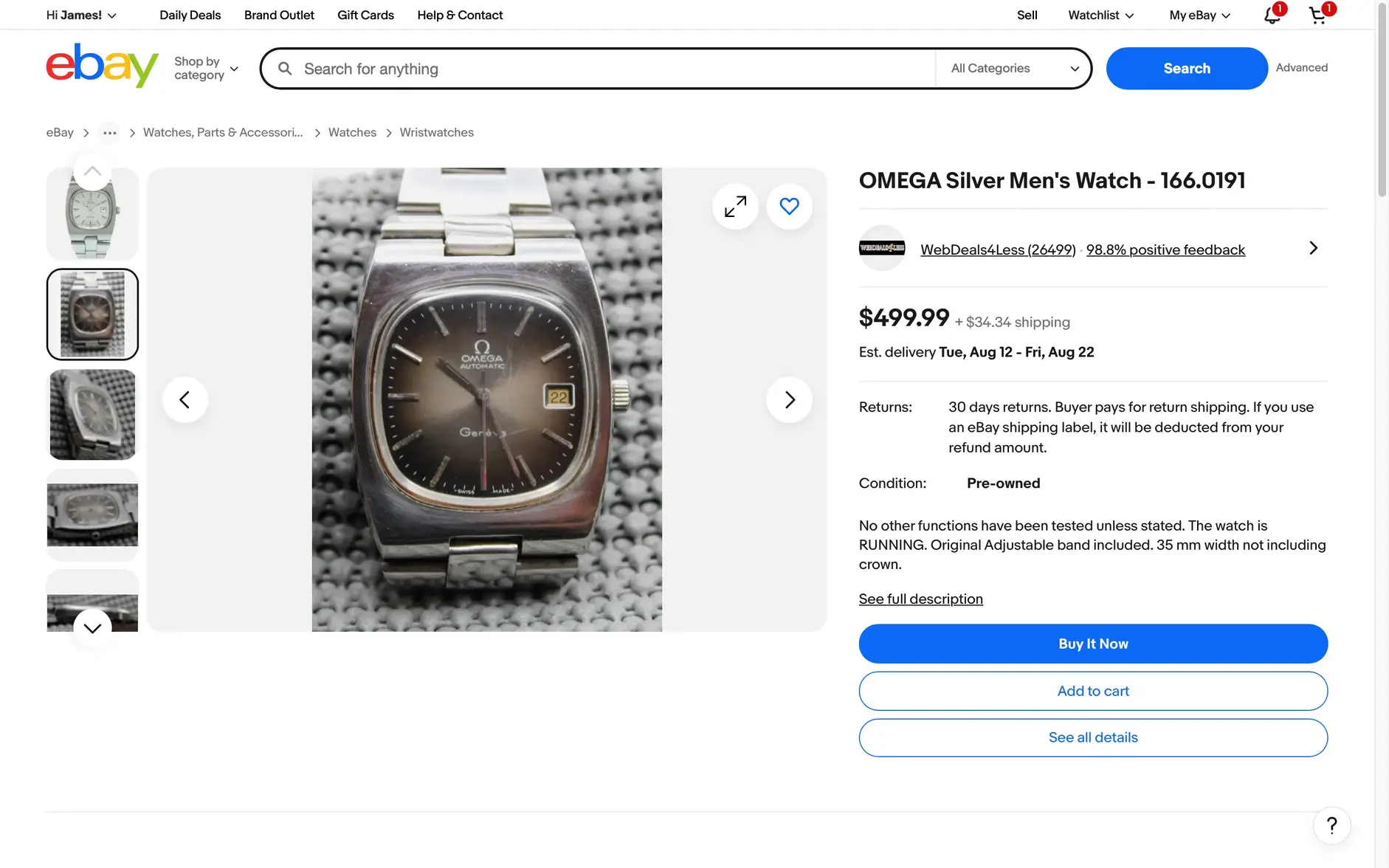Image resolution: width=1389 pixels, height=868 pixels.
Task: Add the Omega watch to cart
Action: 1092,692
